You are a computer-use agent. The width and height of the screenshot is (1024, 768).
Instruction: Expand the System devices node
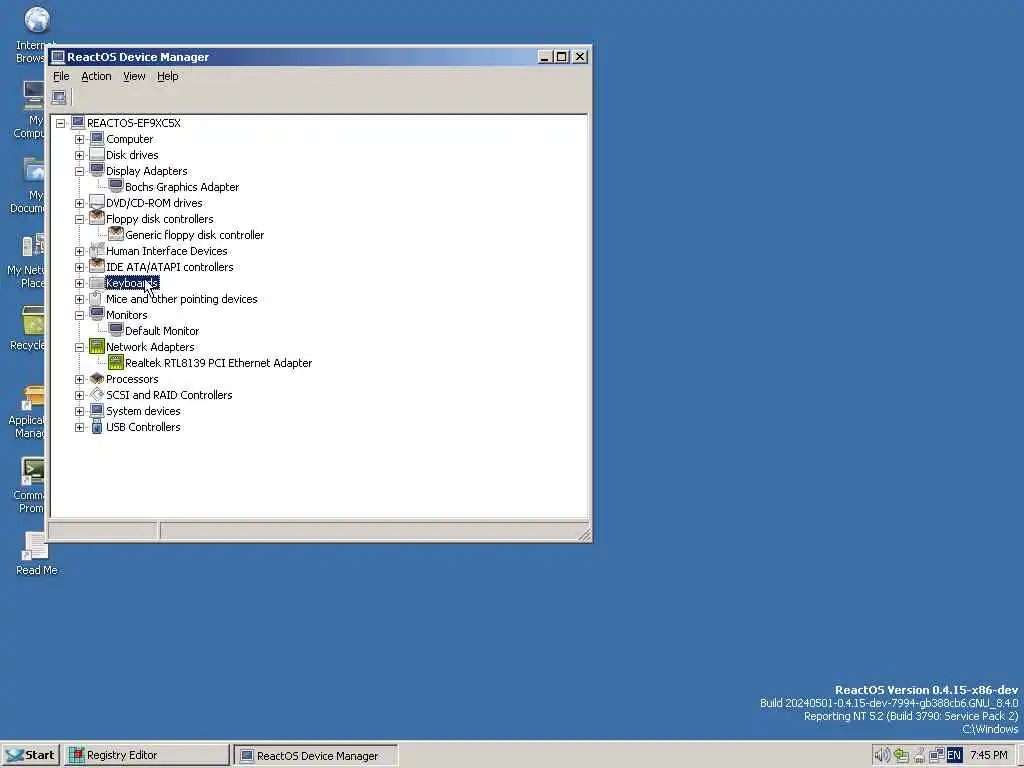click(80, 411)
